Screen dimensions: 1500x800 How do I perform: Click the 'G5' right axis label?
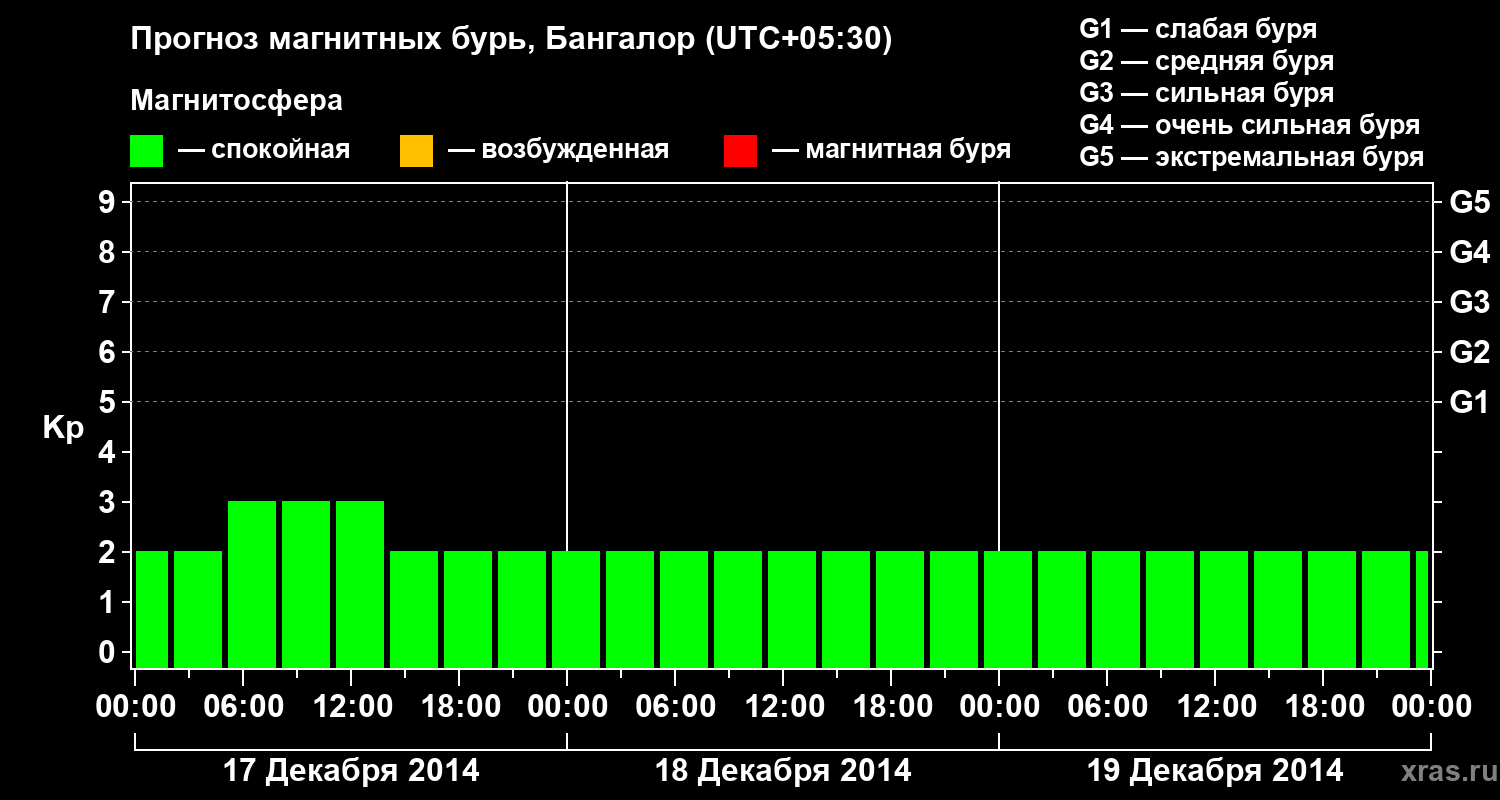click(1469, 202)
